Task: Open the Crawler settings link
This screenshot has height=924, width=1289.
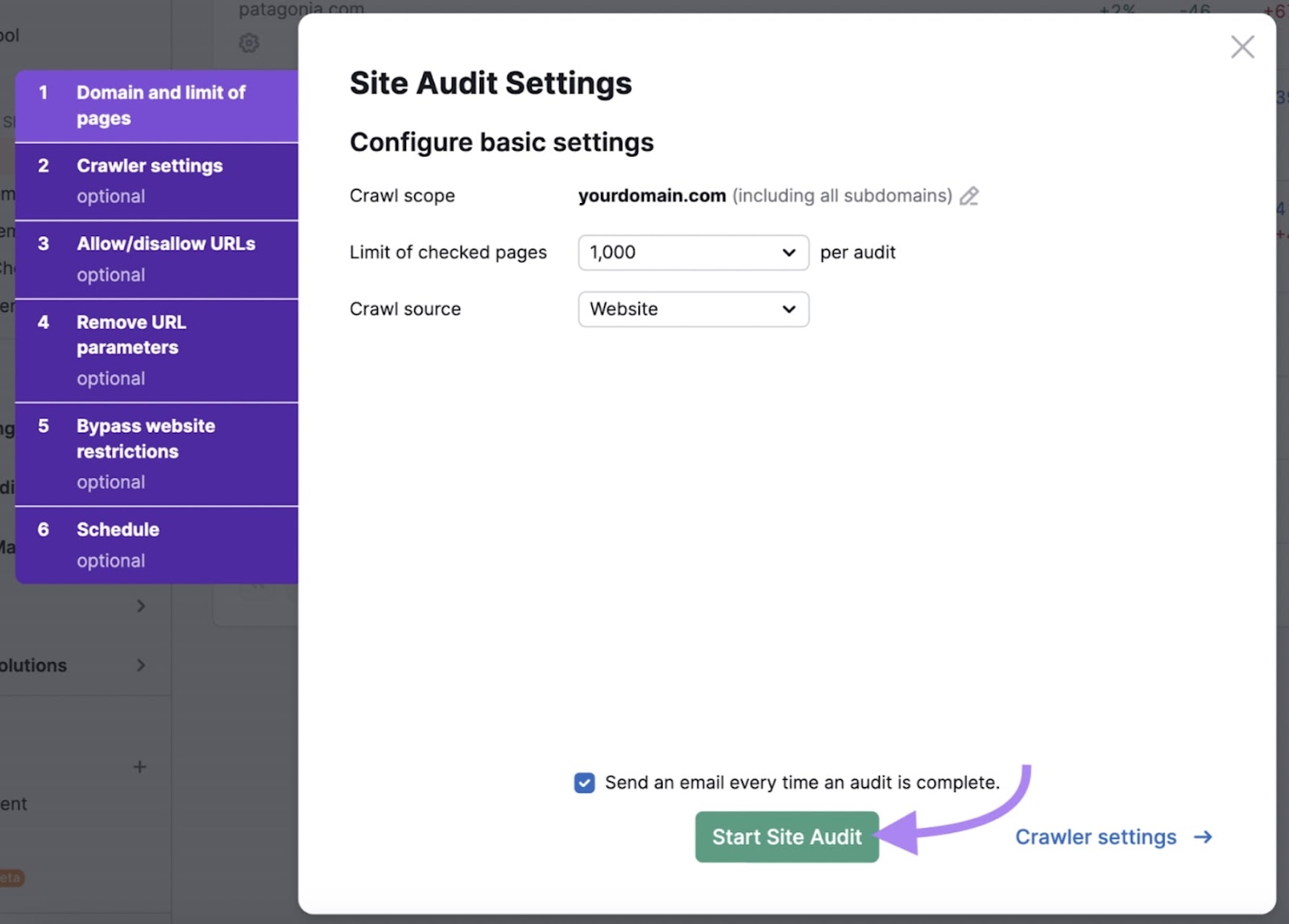Action: click(1096, 837)
